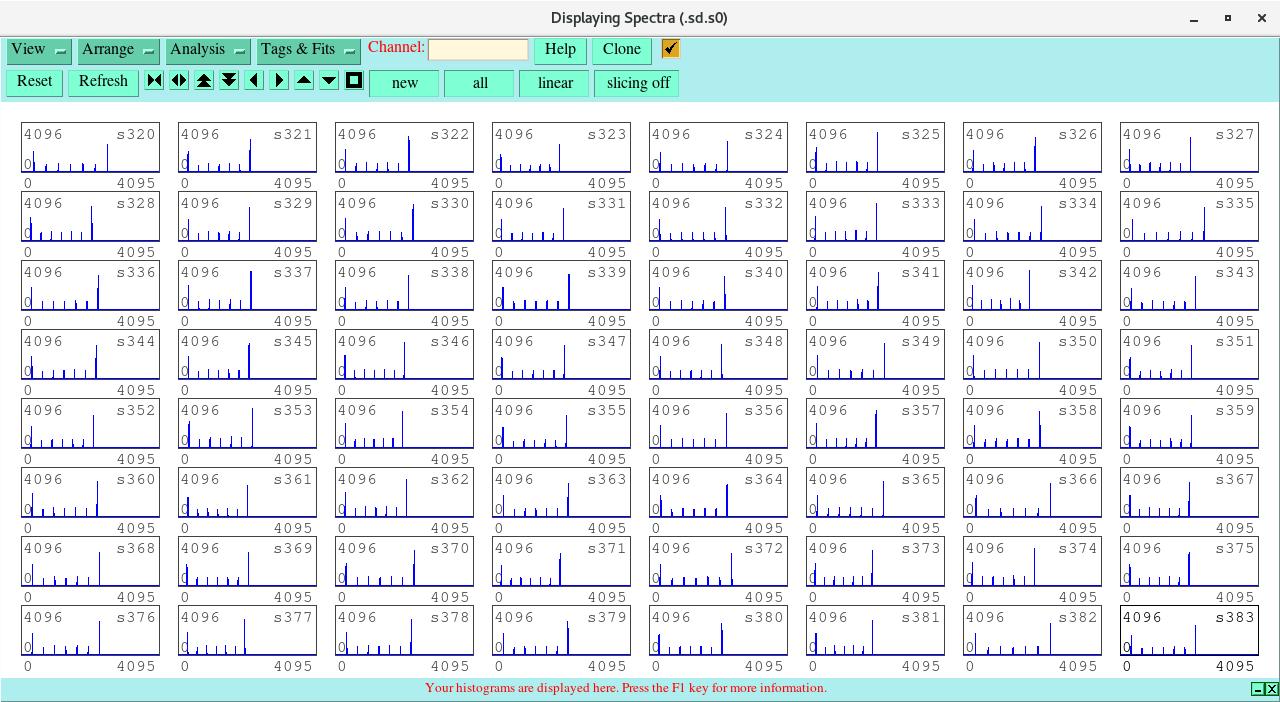1280x702 pixels.
Task: Click the horizontal compress icon (inward-facing arrows)
Action: click(154, 81)
